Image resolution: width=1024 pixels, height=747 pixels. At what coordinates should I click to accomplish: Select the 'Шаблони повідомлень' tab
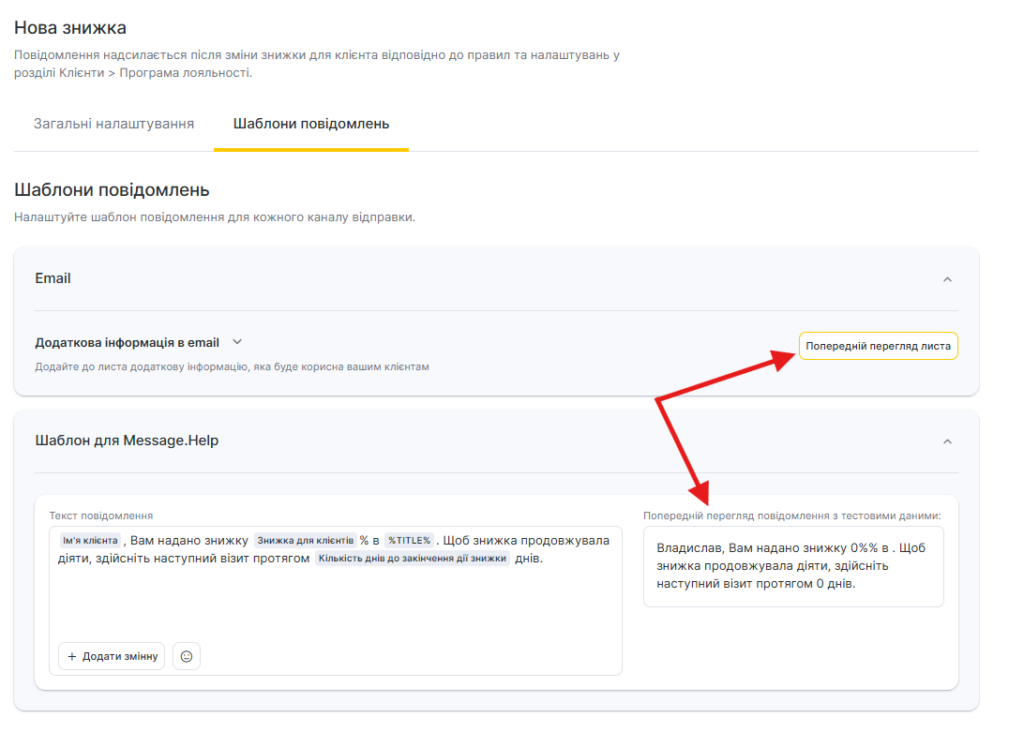coord(311,124)
